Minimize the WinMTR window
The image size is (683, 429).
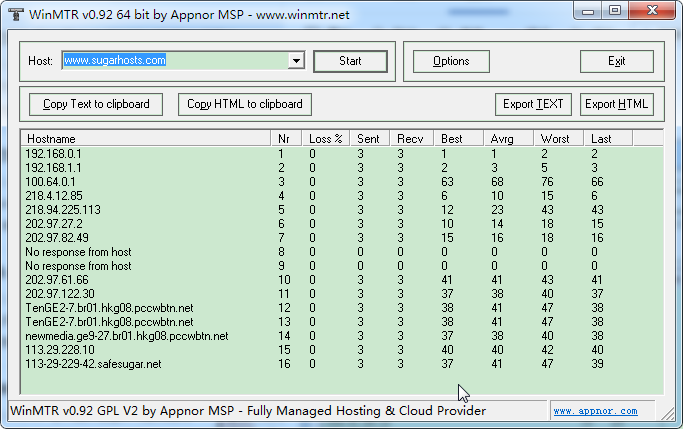coord(588,11)
